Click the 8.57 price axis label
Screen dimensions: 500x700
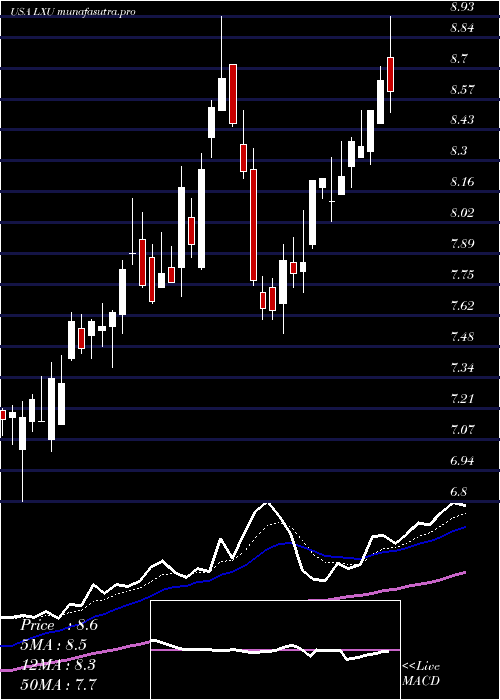[462, 89]
